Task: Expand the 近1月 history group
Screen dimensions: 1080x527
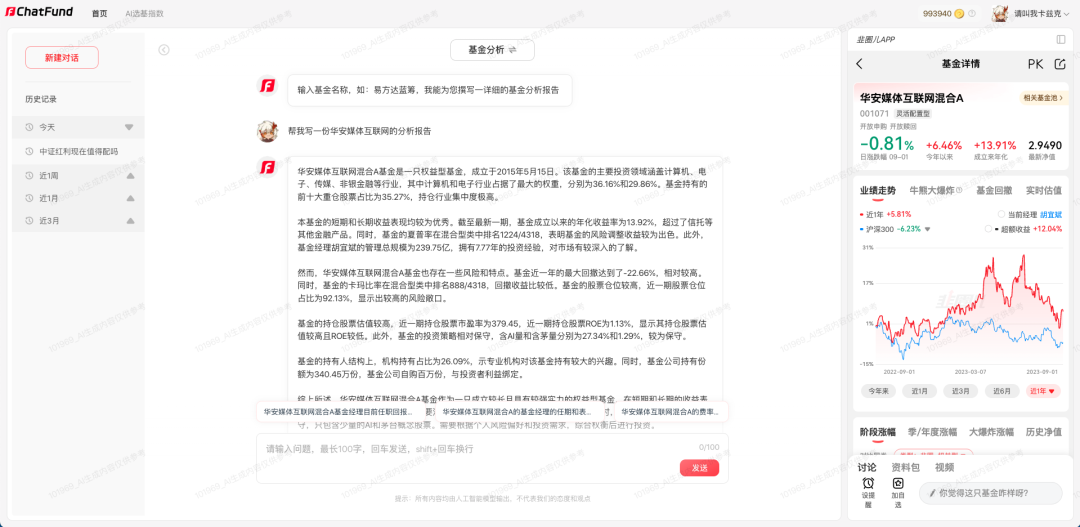Action: 130,198
